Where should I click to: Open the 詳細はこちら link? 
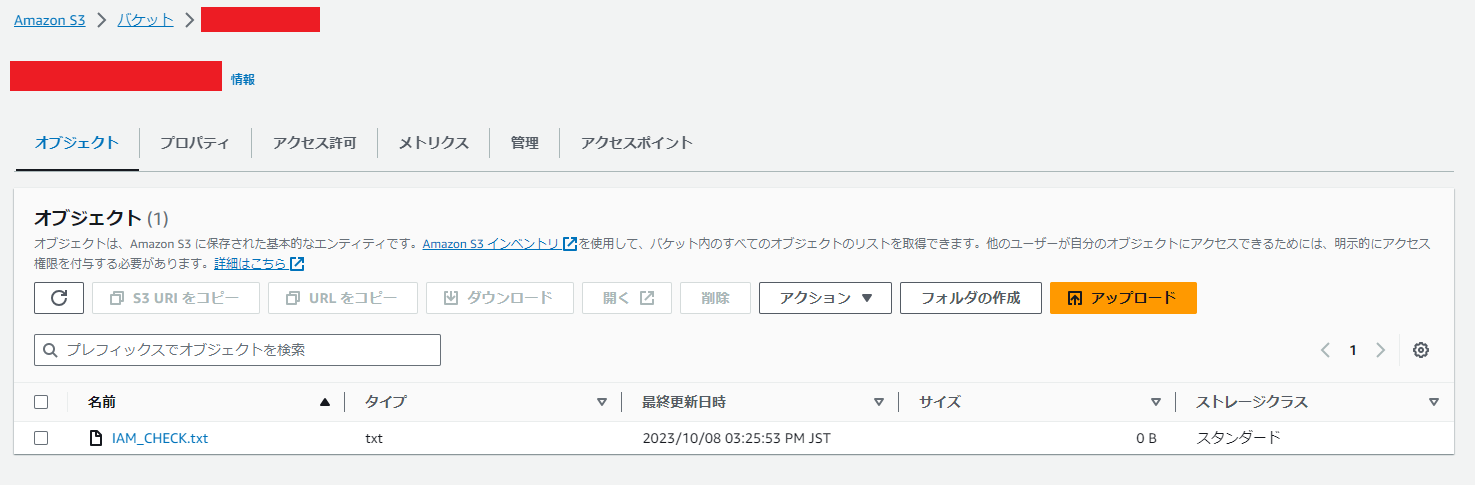250,264
